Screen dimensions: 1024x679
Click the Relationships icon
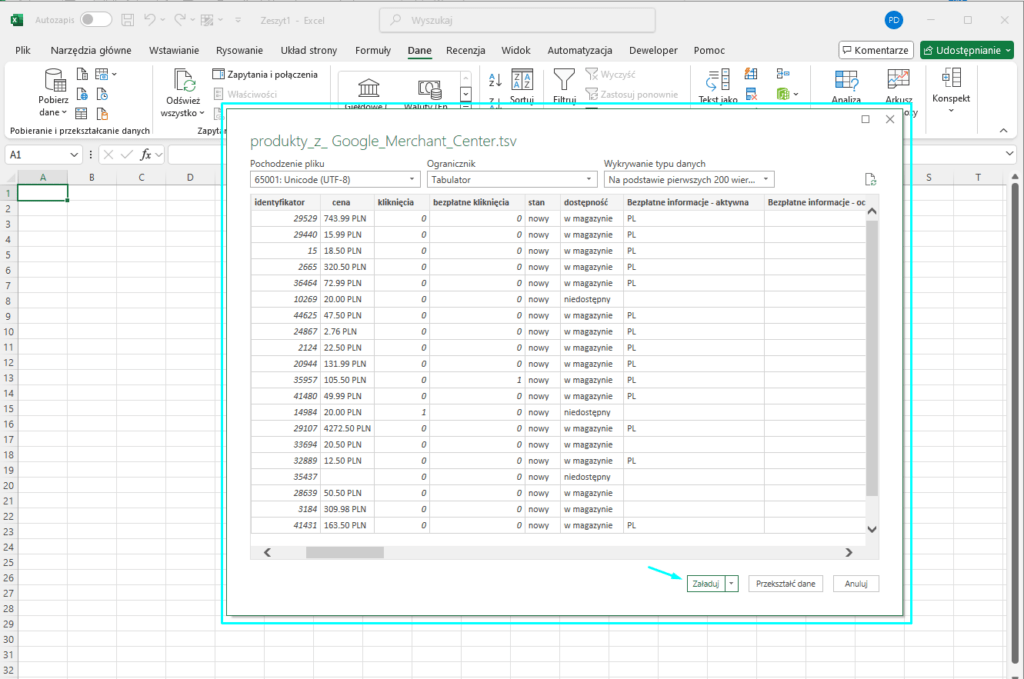tap(783, 74)
